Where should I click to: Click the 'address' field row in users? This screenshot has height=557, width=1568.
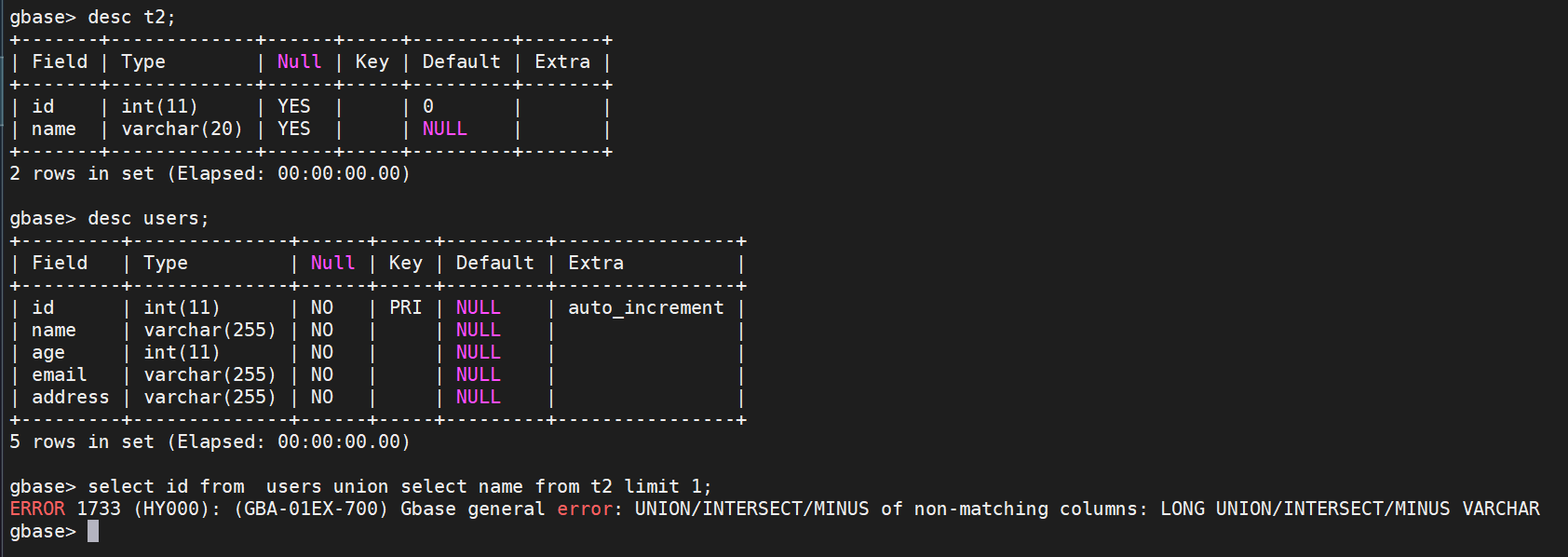click(376, 398)
